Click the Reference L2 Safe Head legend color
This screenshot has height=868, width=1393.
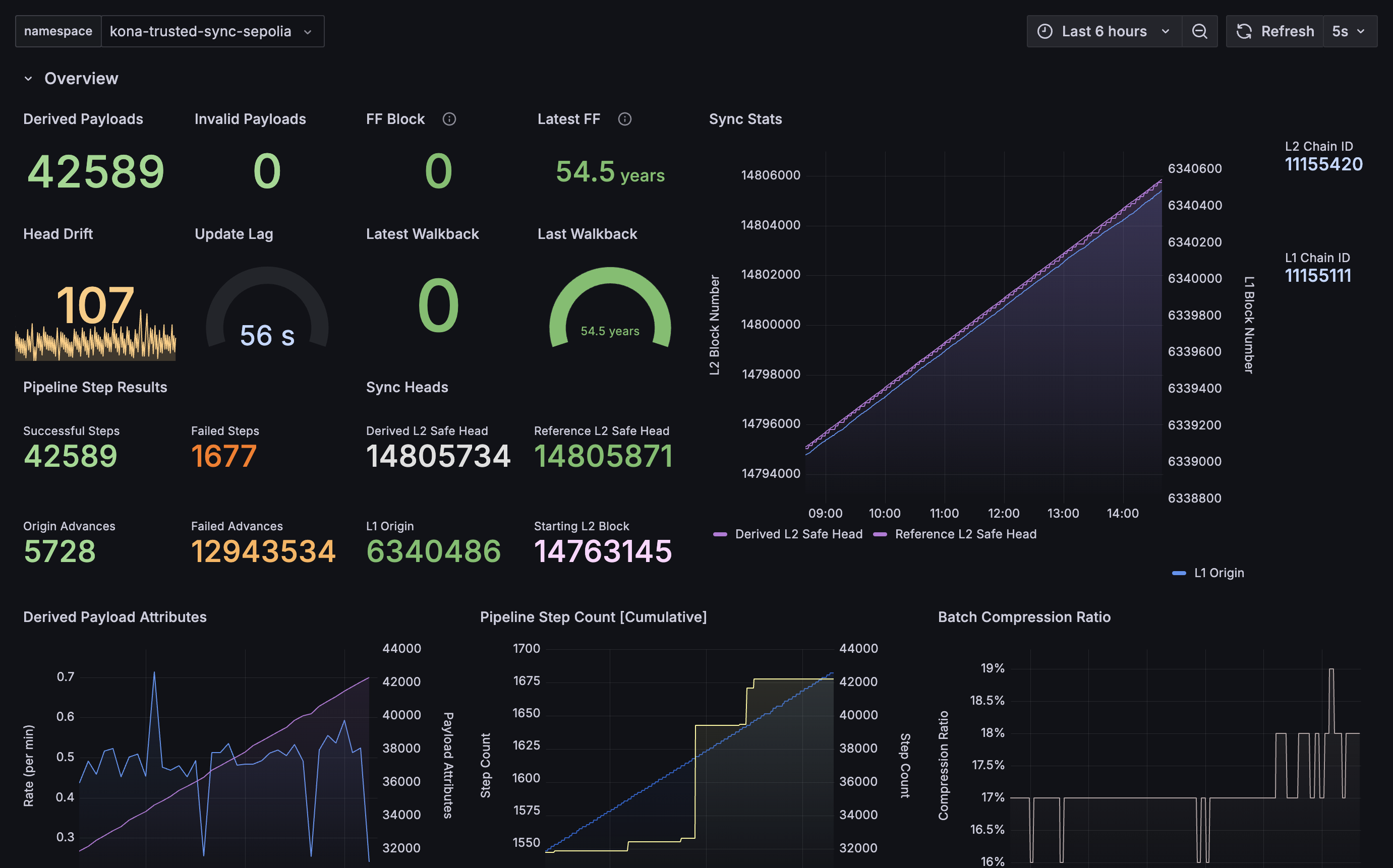[880, 534]
